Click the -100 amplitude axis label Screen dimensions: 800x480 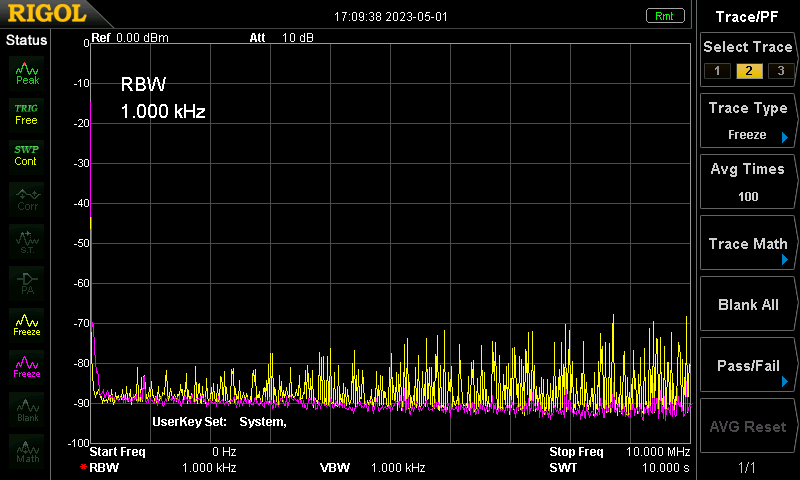[x=79, y=443]
